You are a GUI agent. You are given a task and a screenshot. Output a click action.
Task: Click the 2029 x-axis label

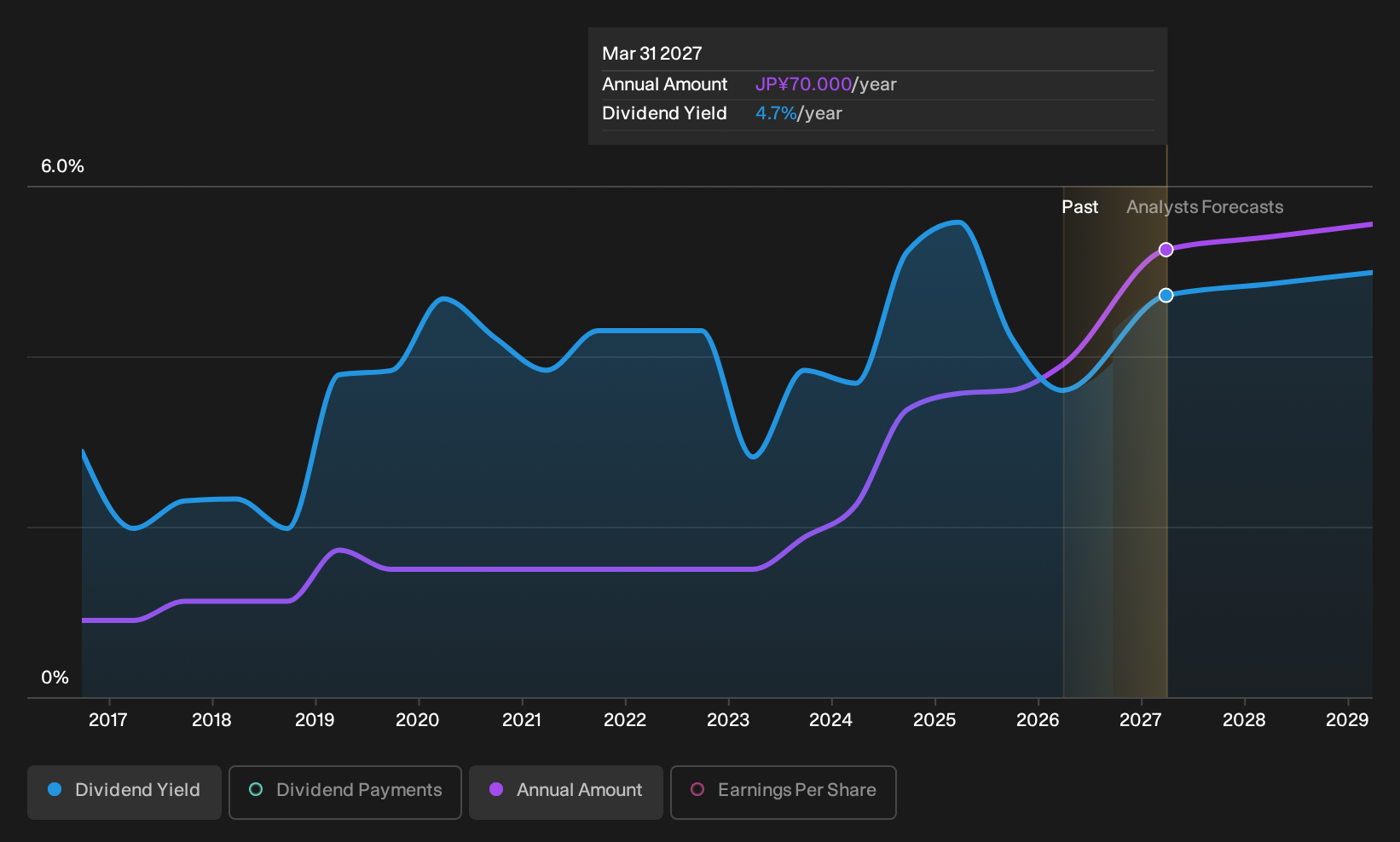[1347, 720]
